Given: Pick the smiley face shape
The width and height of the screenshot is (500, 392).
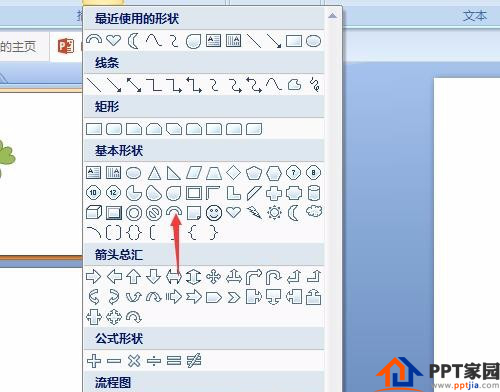Looking at the screenshot, I should pyautogui.click(x=214, y=212).
